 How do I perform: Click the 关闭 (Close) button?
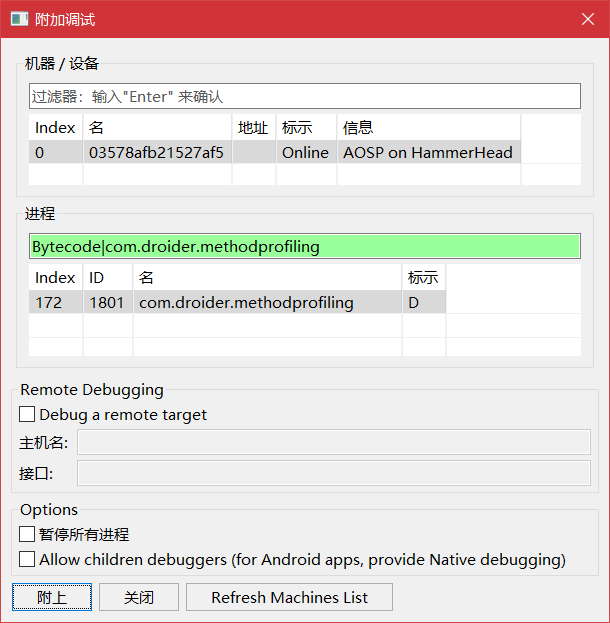pyautogui.click(x=139, y=597)
